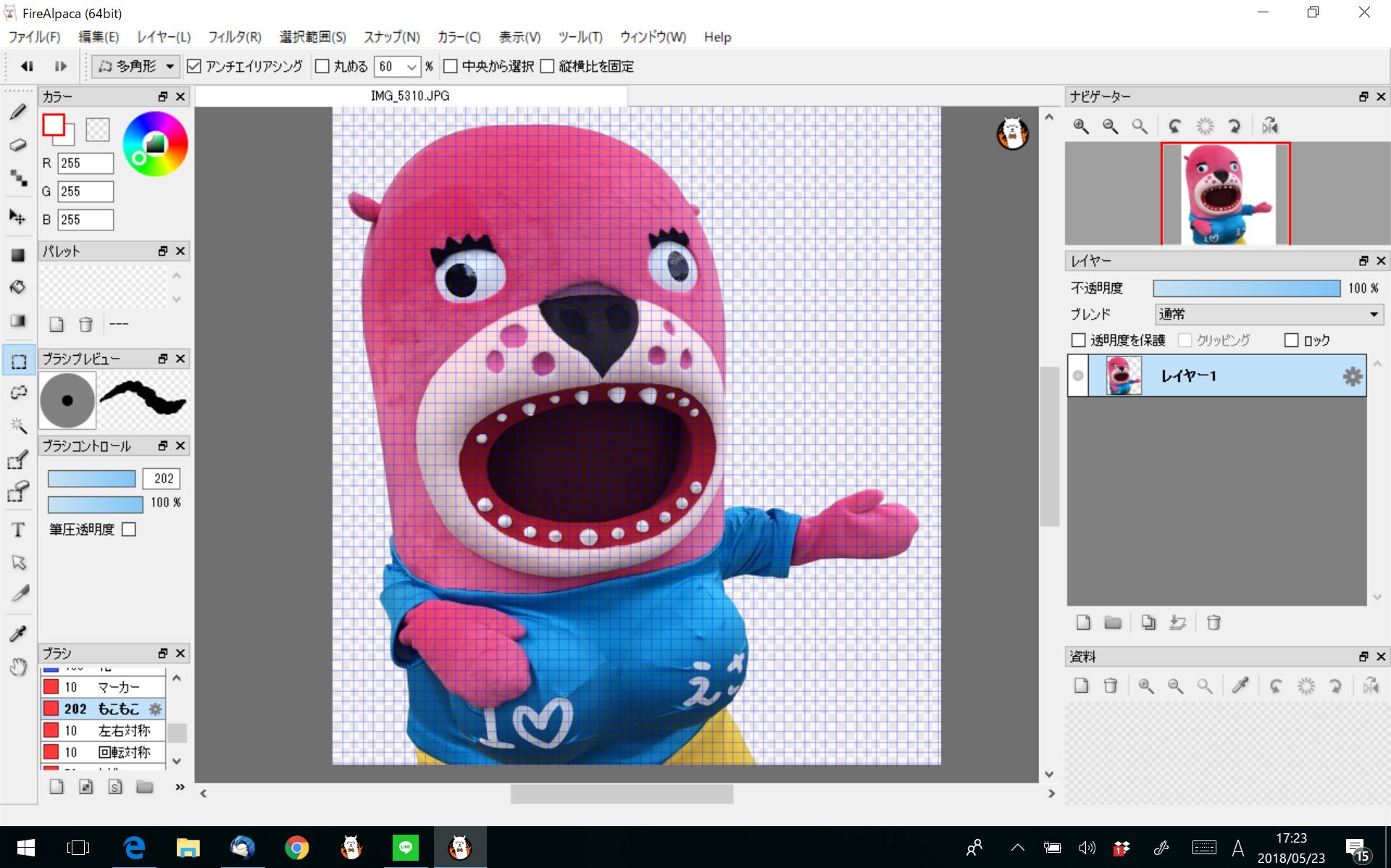Select the Hand pan tool
The width and height of the screenshot is (1391, 868).
(18, 667)
